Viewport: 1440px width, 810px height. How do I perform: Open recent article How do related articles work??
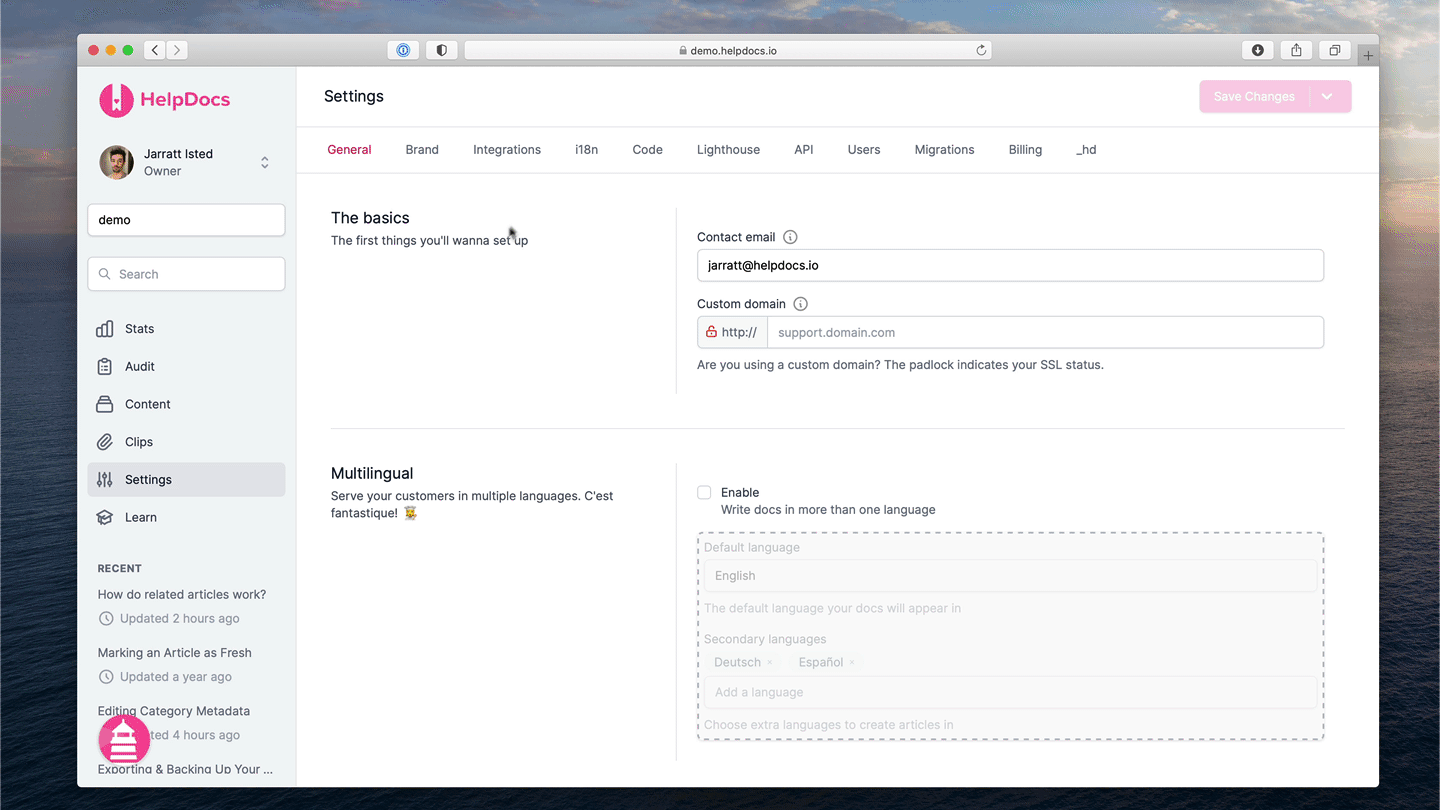coord(182,594)
